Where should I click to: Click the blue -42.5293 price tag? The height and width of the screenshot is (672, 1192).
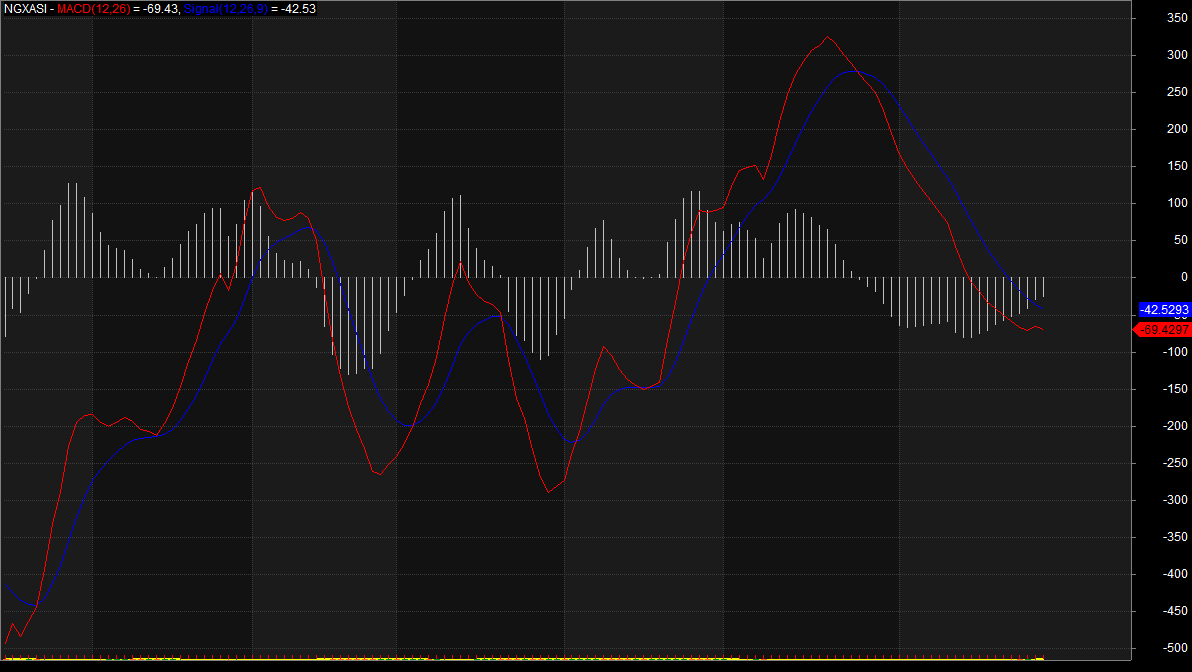[x=1164, y=310]
